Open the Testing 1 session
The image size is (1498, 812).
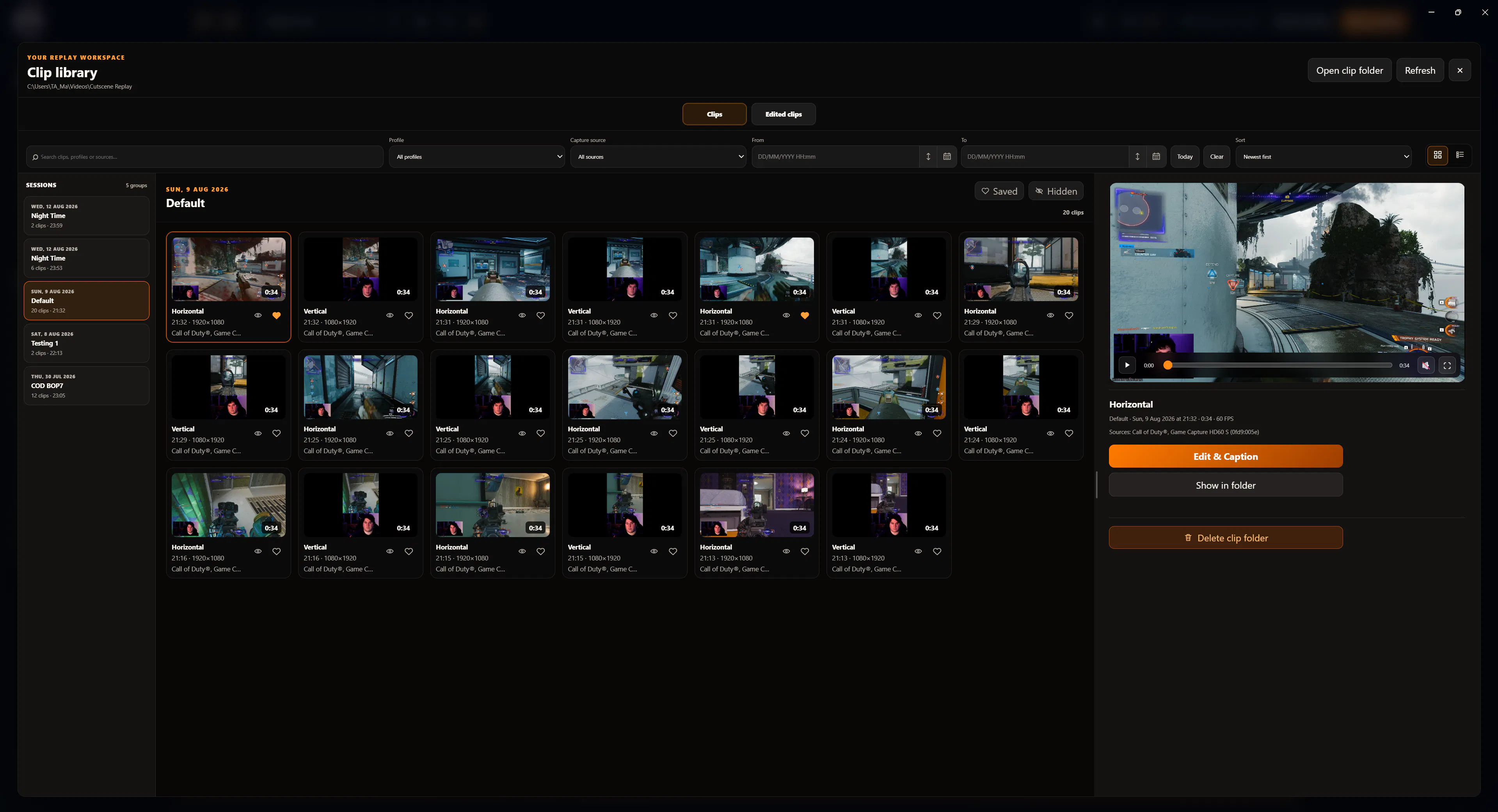[87, 343]
